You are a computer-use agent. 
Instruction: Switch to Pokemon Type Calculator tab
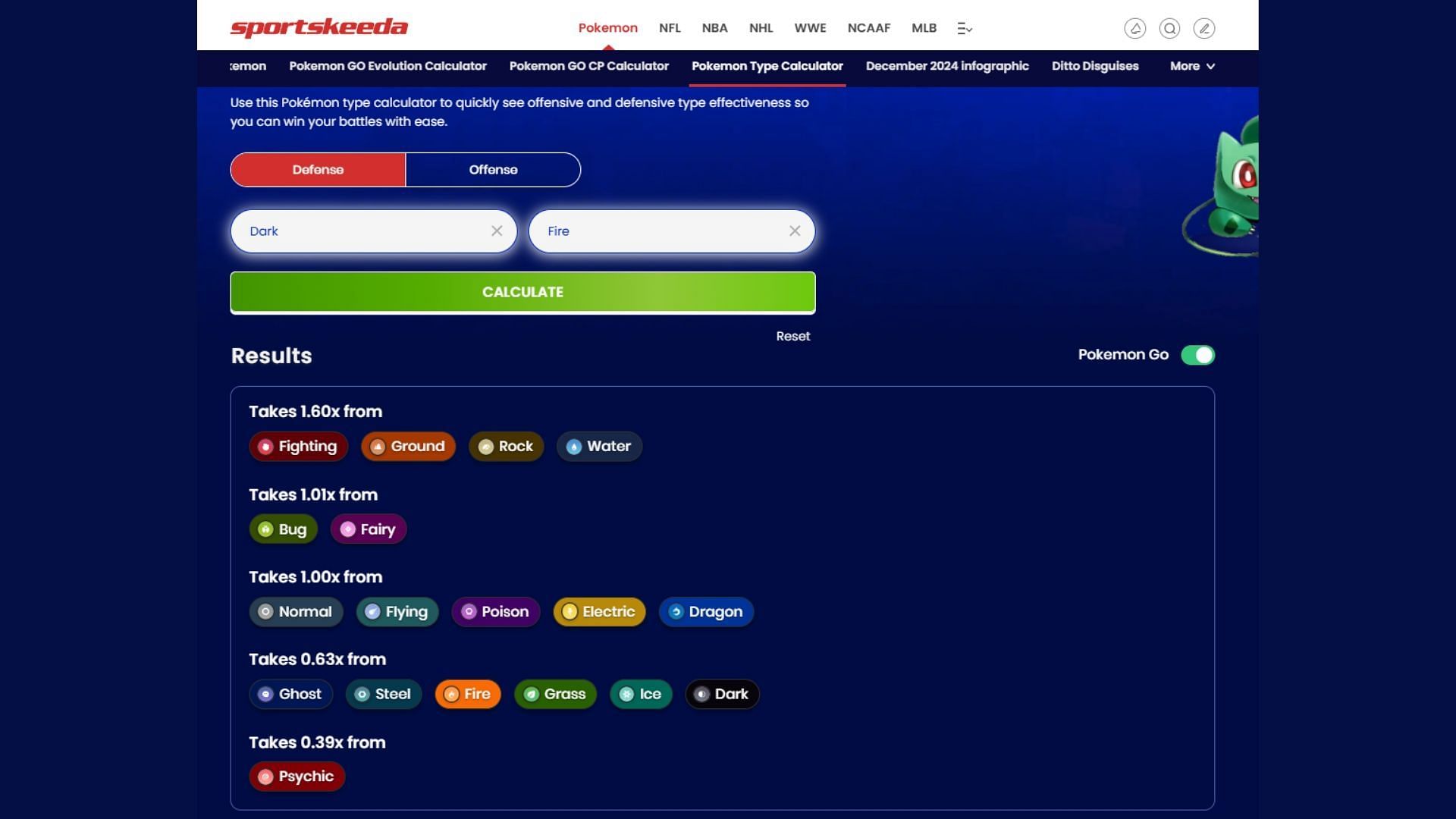766,66
